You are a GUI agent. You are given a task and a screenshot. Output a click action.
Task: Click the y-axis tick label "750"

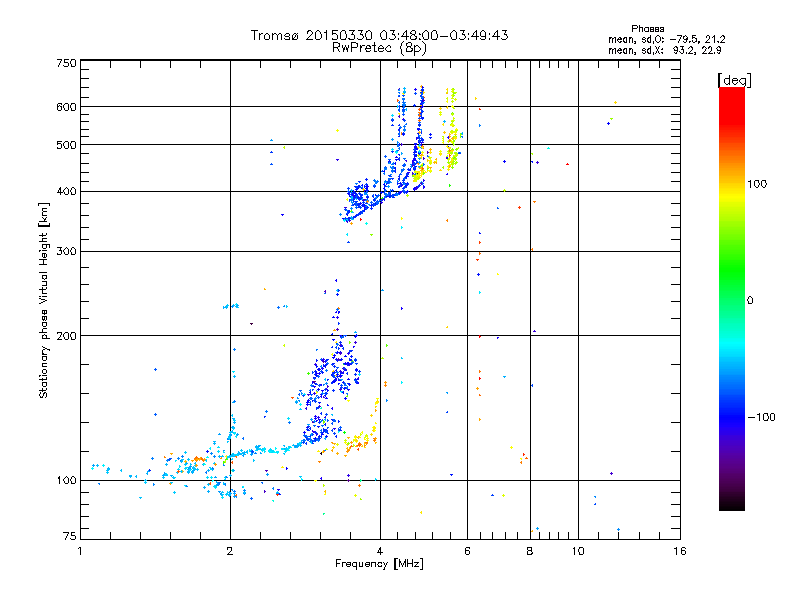click(x=66, y=63)
